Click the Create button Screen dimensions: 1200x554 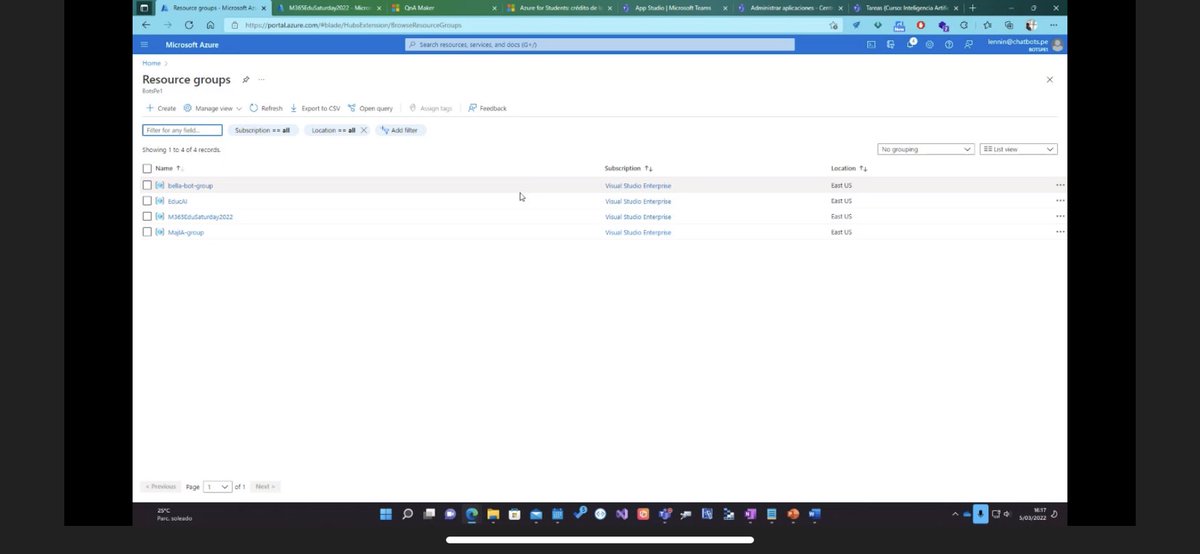point(161,108)
